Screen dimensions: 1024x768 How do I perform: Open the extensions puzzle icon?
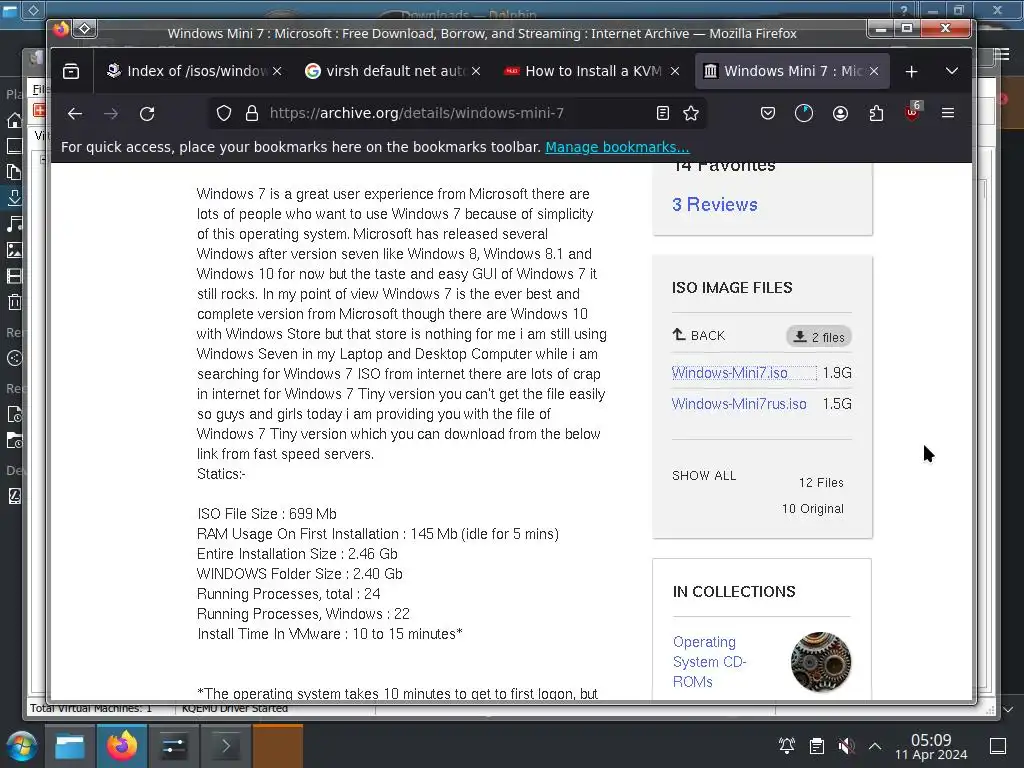(876, 114)
